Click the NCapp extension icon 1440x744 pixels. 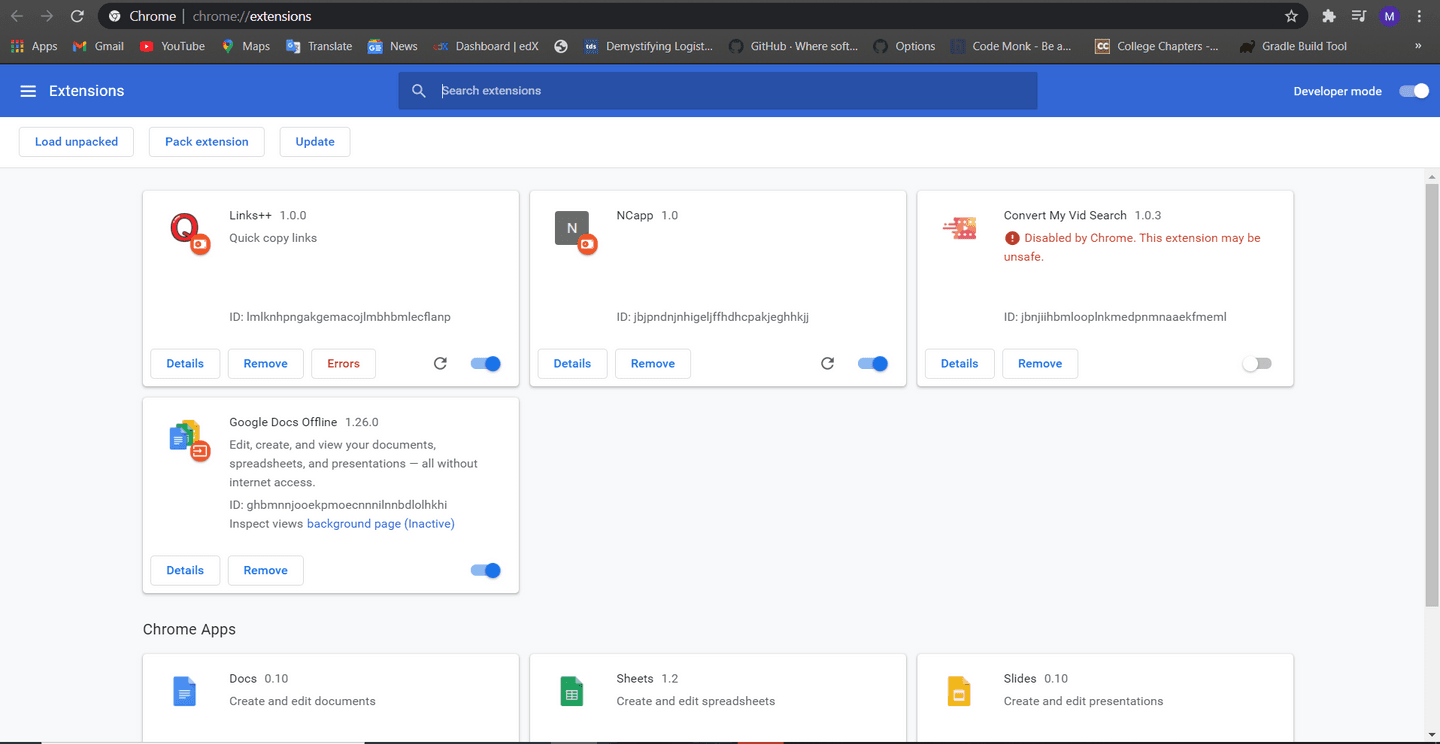click(x=575, y=232)
